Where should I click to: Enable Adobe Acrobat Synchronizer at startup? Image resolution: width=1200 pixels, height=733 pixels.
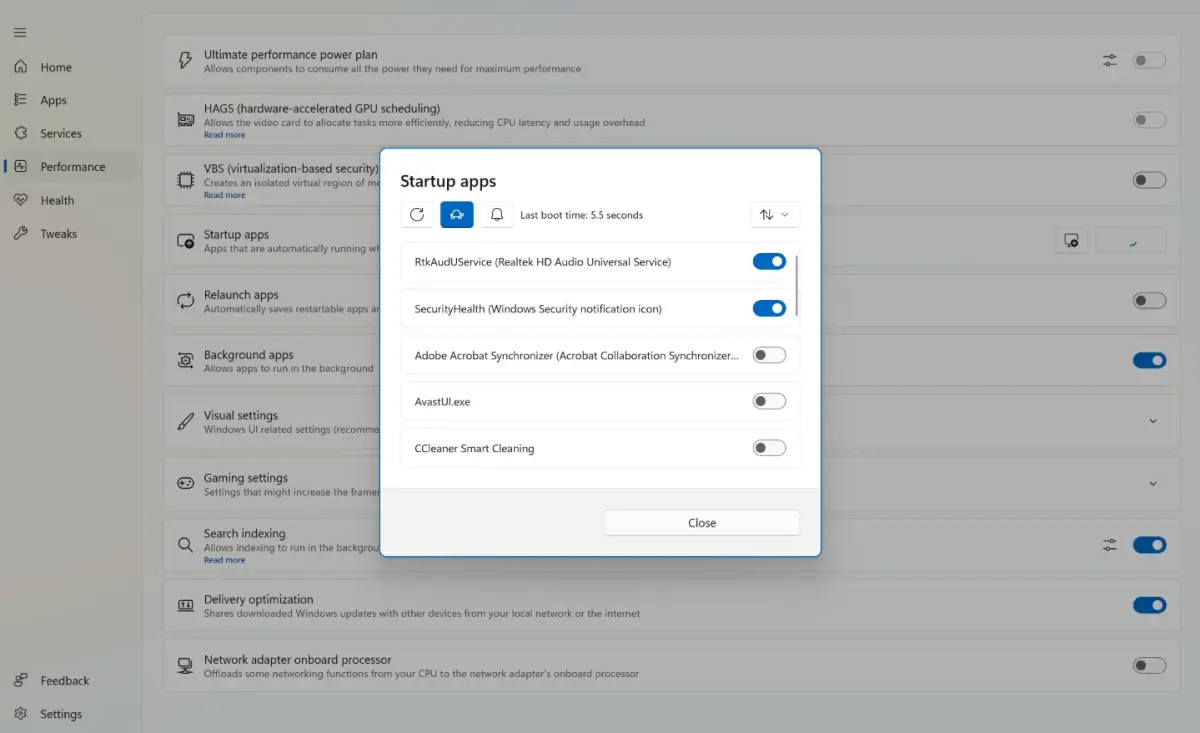pos(769,355)
